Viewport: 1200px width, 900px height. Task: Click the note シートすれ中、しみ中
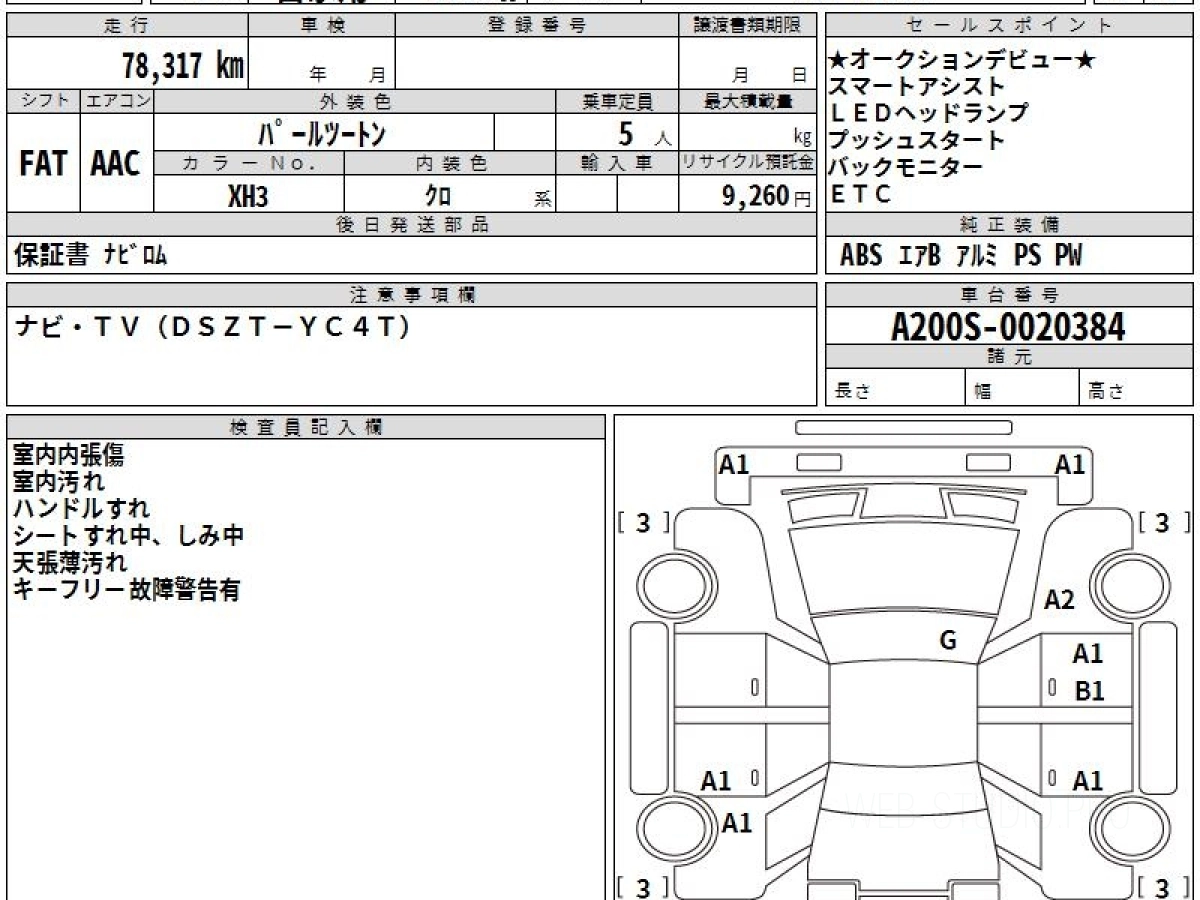coord(128,536)
